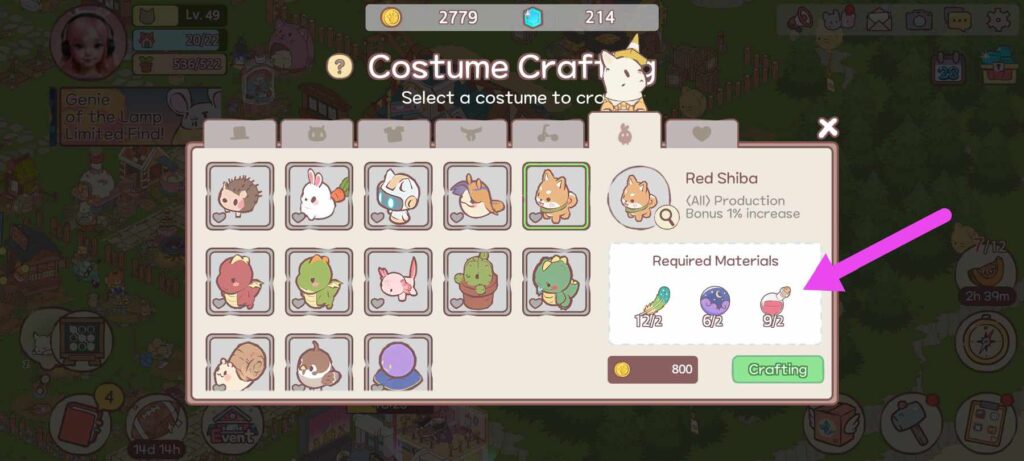Click the 800 gold cost field
Screen dimensions: 1024x461
point(652,370)
